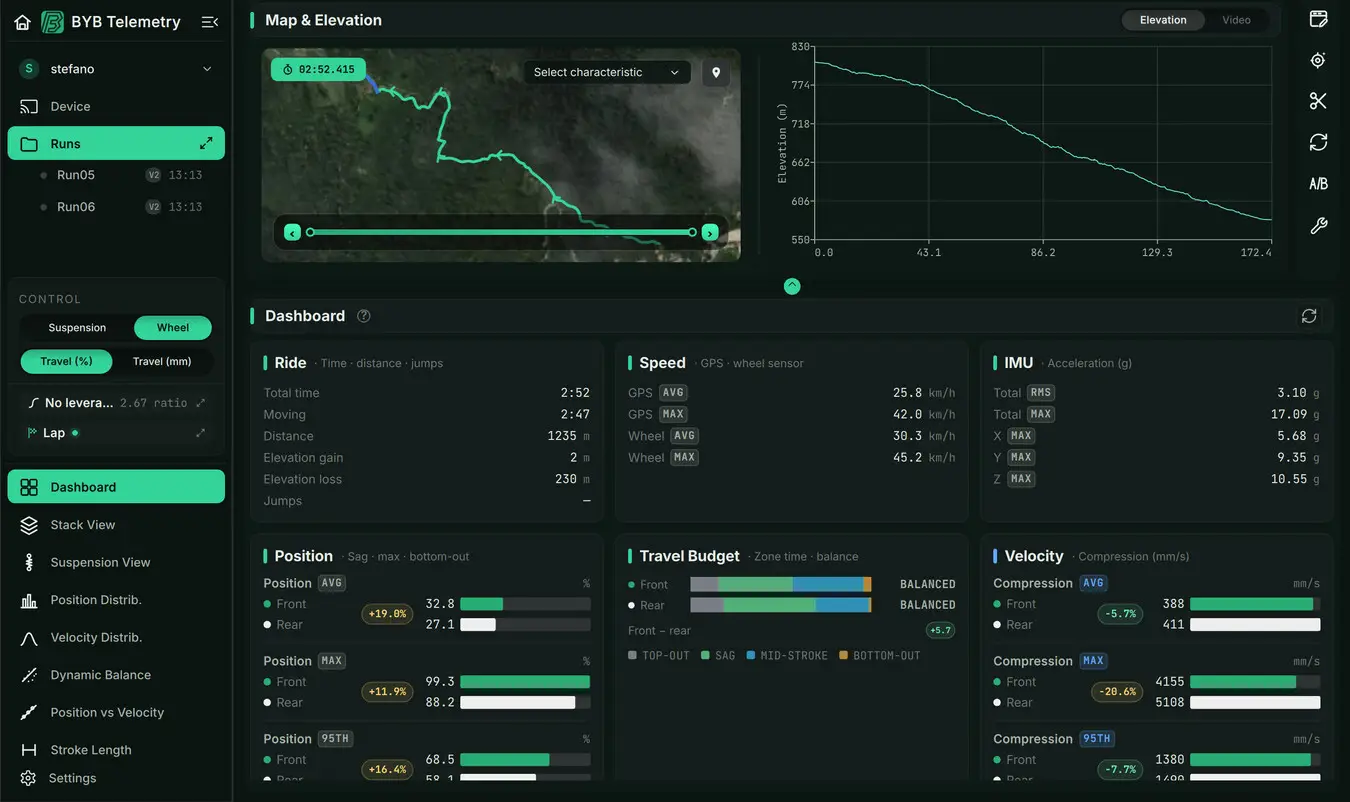Open Stroke Length page

coord(116,750)
